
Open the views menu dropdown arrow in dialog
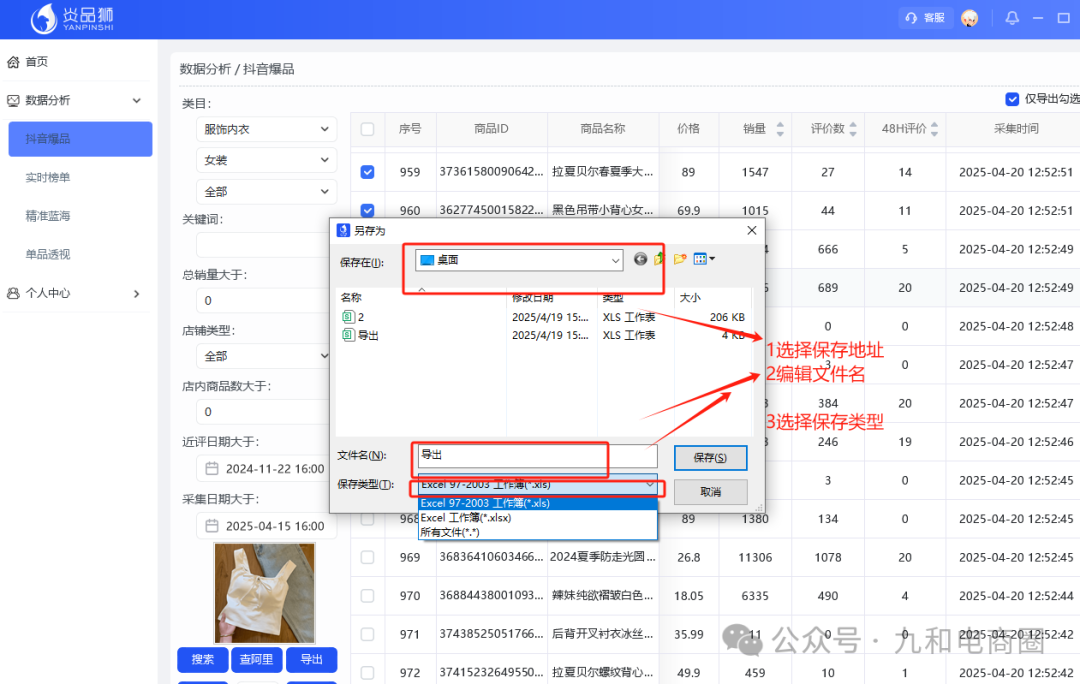click(x=712, y=258)
